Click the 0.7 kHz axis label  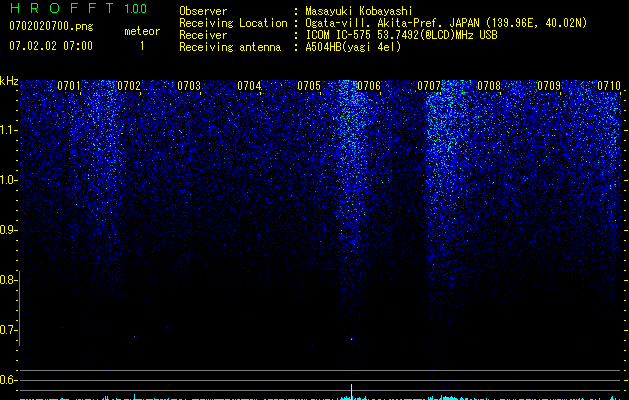point(8,330)
